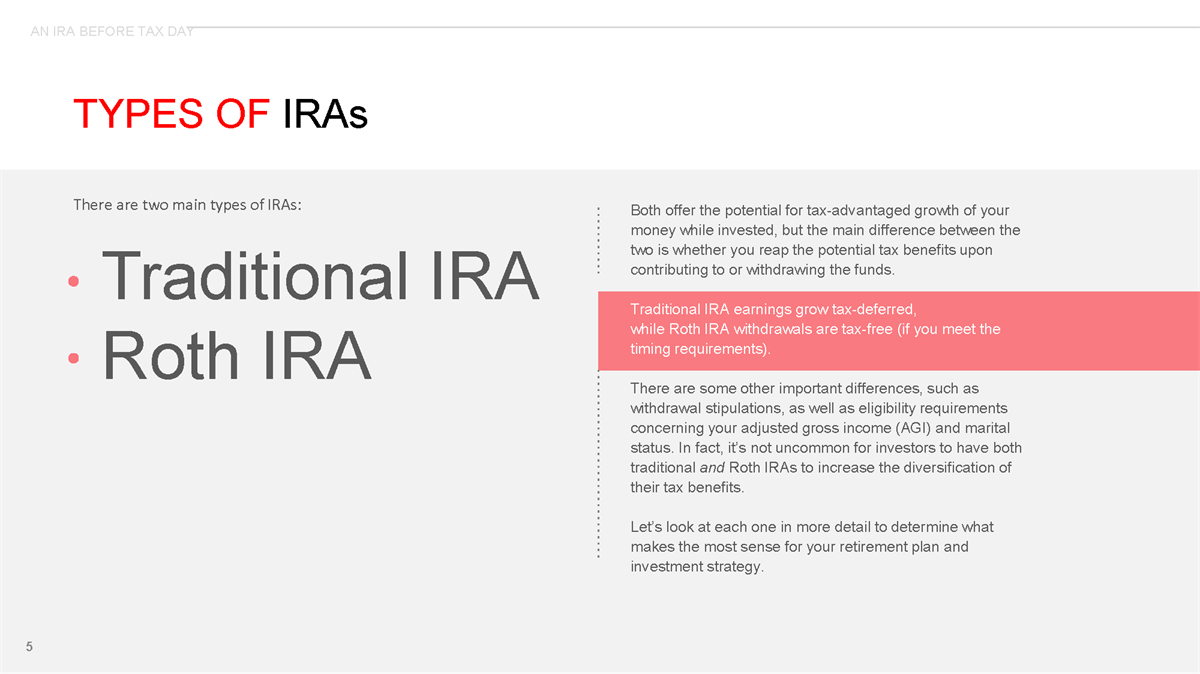
Task: Click the AN IRA BEFORE TAX DAY header
Action: [113, 31]
